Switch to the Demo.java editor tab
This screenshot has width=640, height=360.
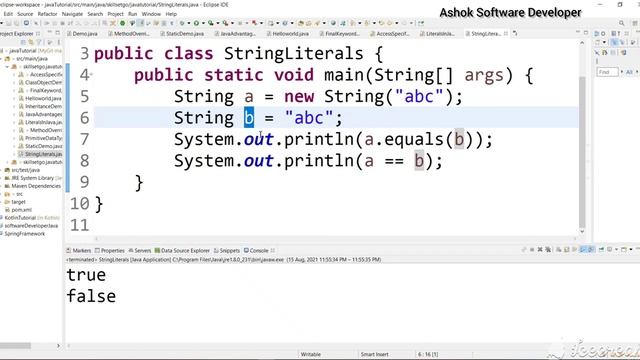coord(82,33)
